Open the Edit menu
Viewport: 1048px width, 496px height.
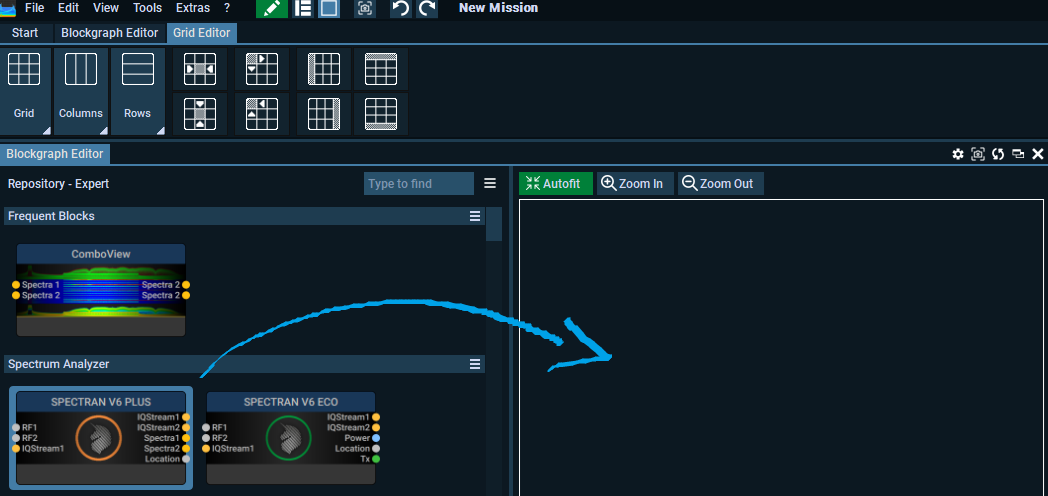[x=68, y=8]
